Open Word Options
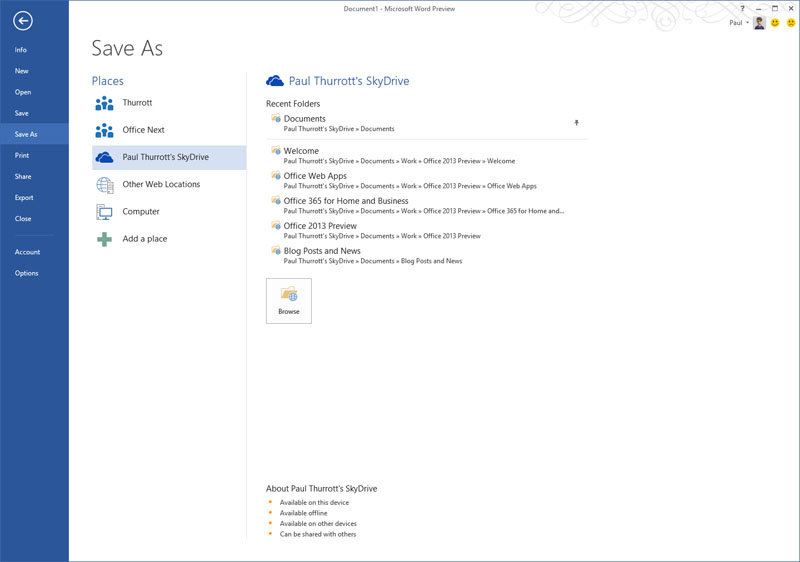Screen dimensions: 800x562 point(27,273)
